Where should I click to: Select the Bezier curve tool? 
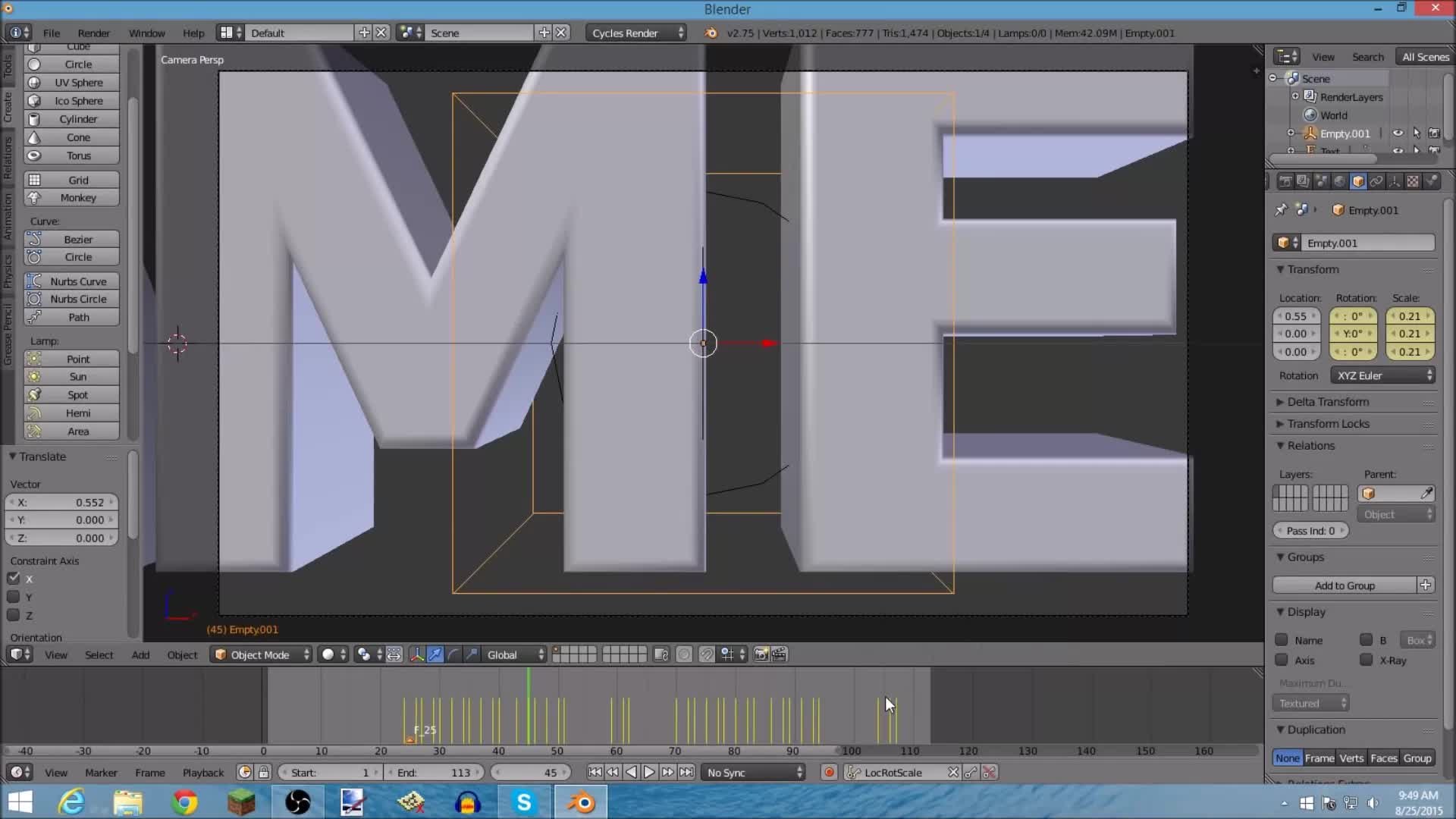pyautogui.click(x=78, y=239)
